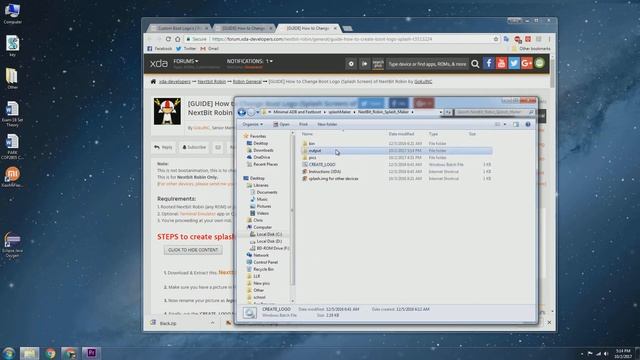Open the Organize dropdown menu

(253, 124)
